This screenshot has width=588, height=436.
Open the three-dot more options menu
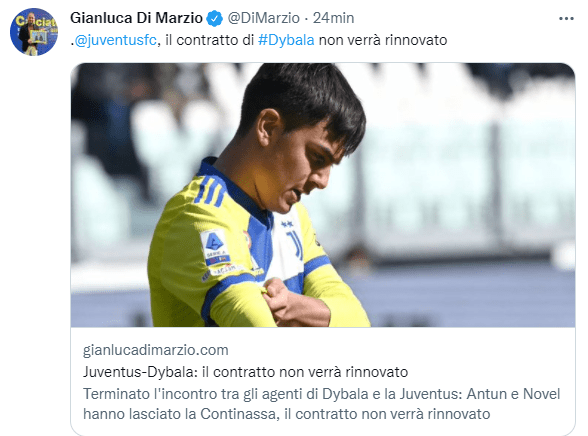tap(566, 18)
